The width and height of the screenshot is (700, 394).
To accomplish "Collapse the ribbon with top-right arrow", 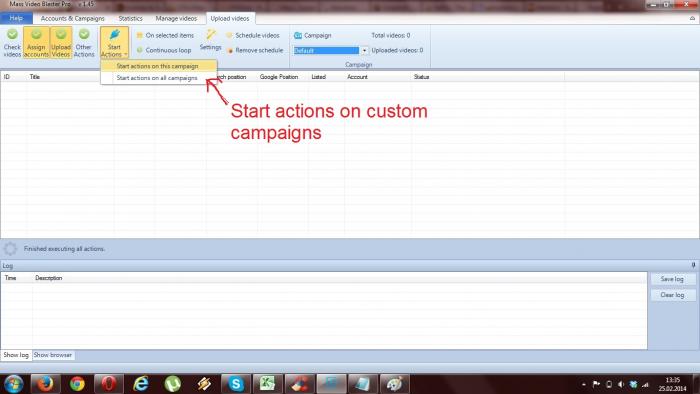I will tap(692, 18).
